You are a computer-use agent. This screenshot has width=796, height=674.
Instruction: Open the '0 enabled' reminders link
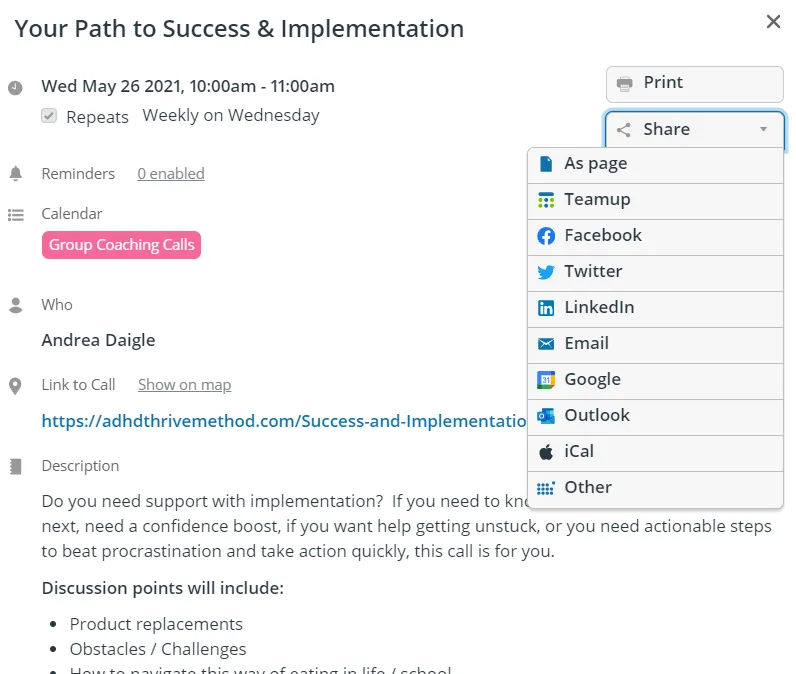(171, 174)
